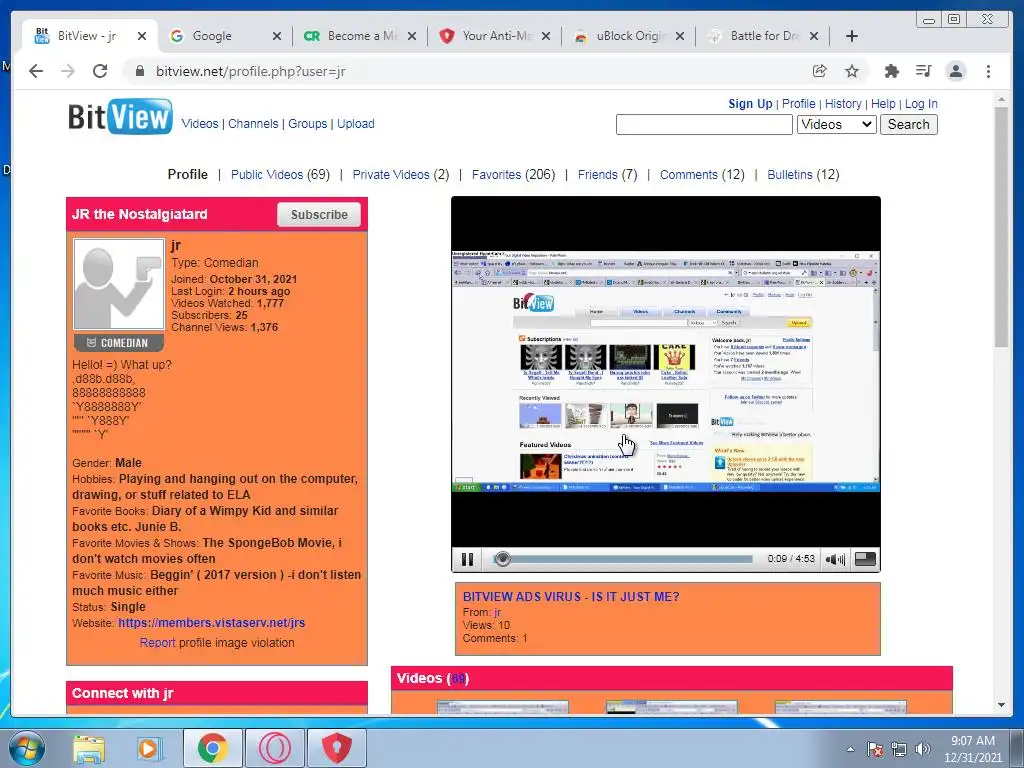Open Opera browser from taskbar
The height and width of the screenshot is (768, 1024).
(275, 748)
